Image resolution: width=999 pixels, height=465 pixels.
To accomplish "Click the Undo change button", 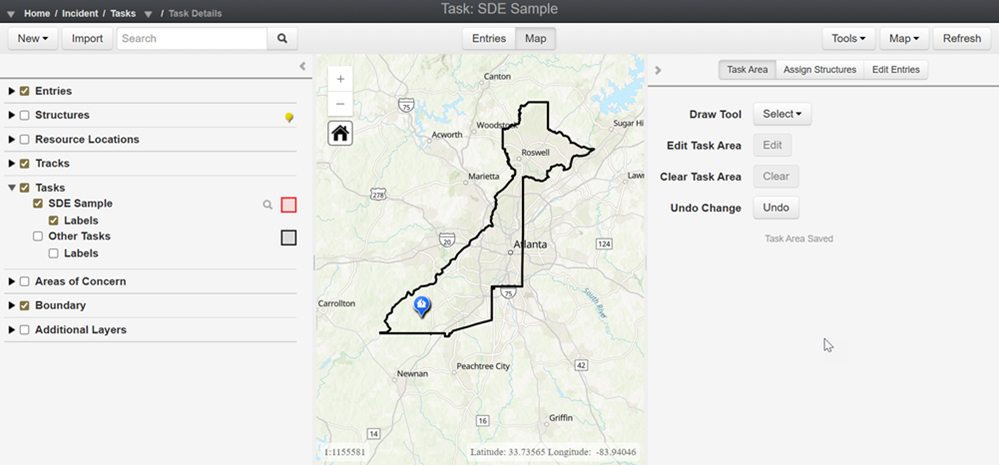I will point(776,208).
